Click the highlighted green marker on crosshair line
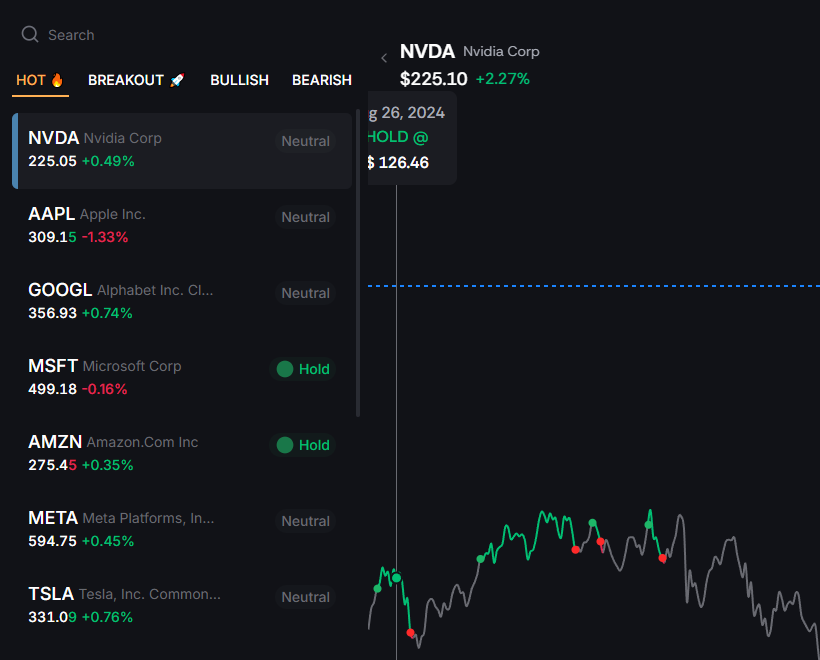 point(396,578)
